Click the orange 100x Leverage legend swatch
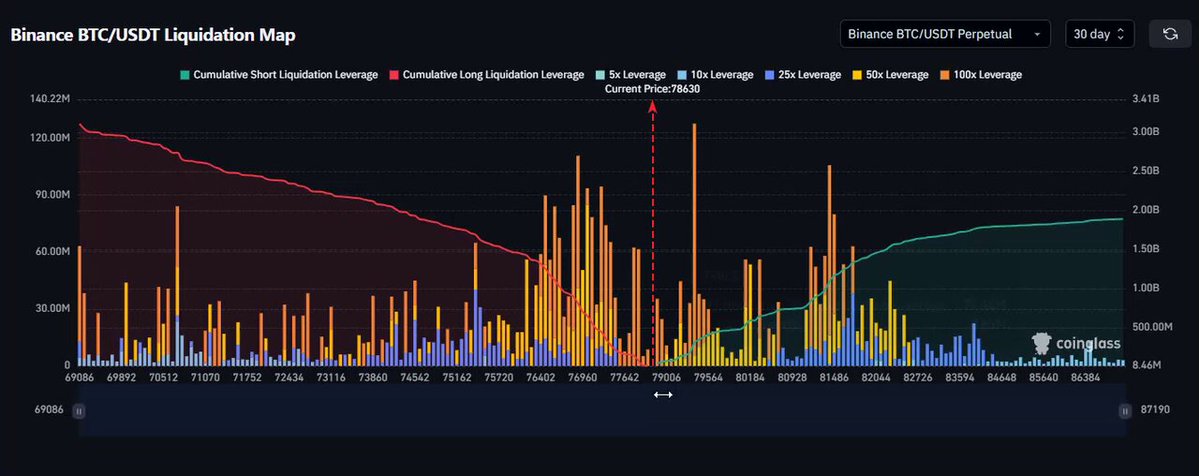Viewport: 1199px width, 476px height. [944, 75]
